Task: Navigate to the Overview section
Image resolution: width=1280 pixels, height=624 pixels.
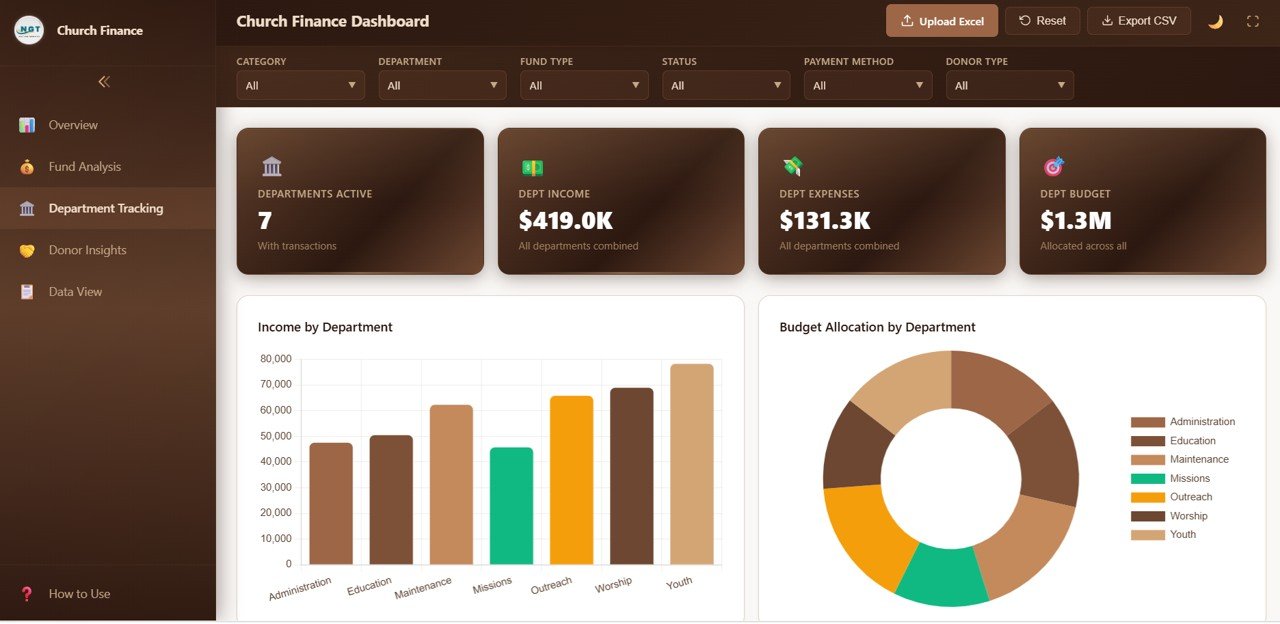Action: pyautogui.click(x=73, y=125)
